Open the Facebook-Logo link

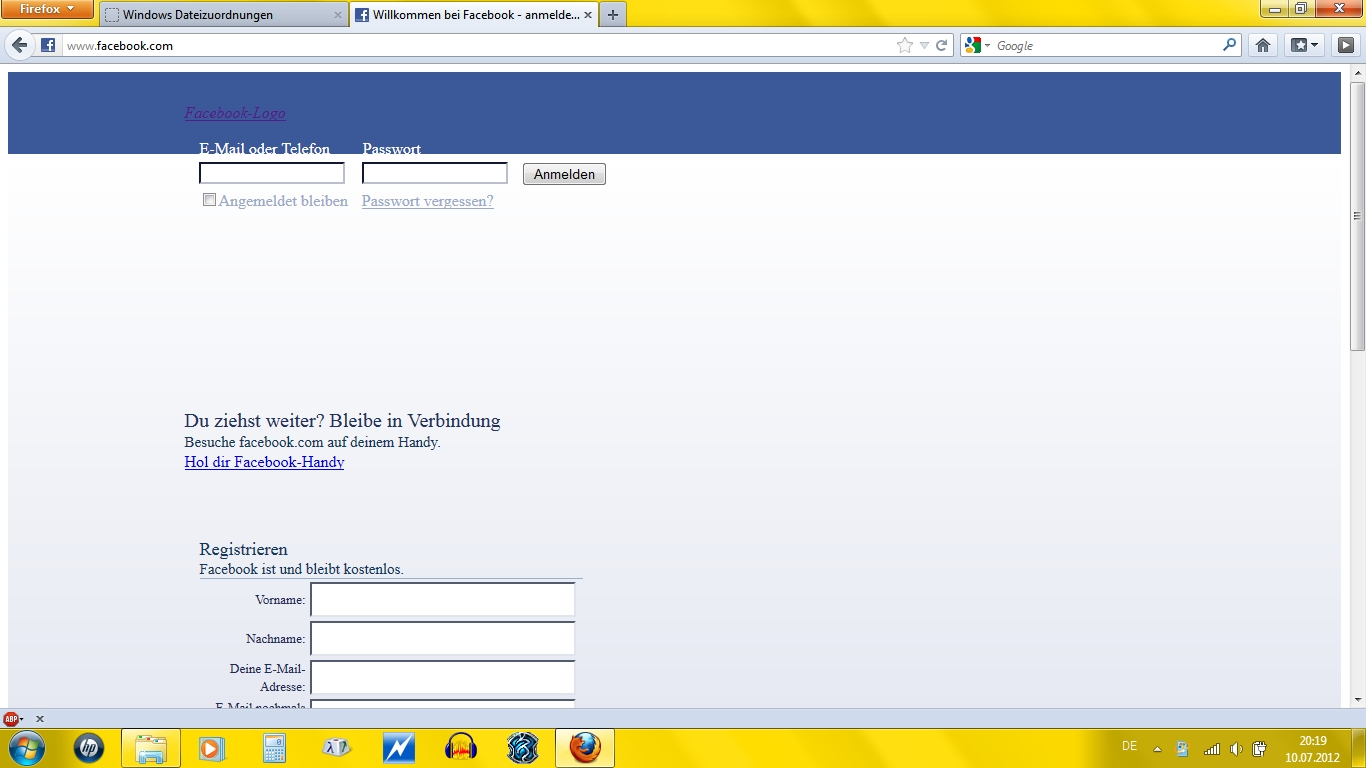click(x=235, y=113)
